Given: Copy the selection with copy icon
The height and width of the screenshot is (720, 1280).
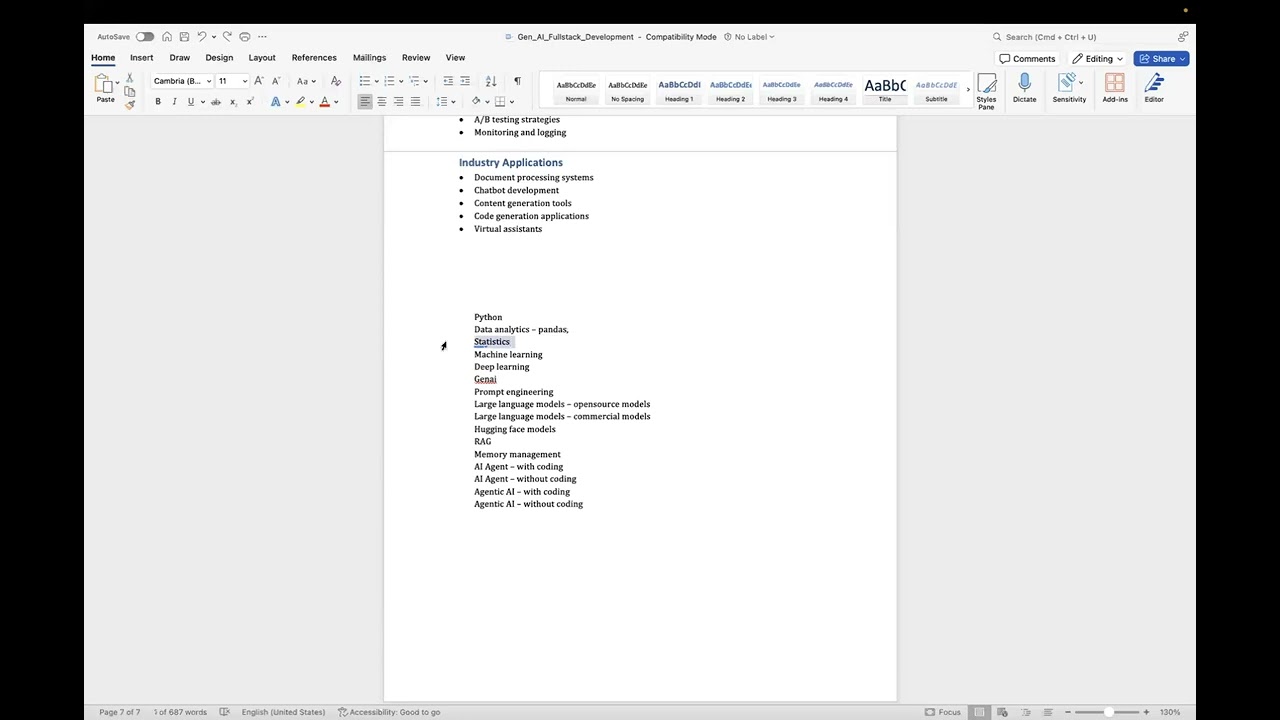Looking at the screenshot, I should pyautogui.click(x=129, y=91).
